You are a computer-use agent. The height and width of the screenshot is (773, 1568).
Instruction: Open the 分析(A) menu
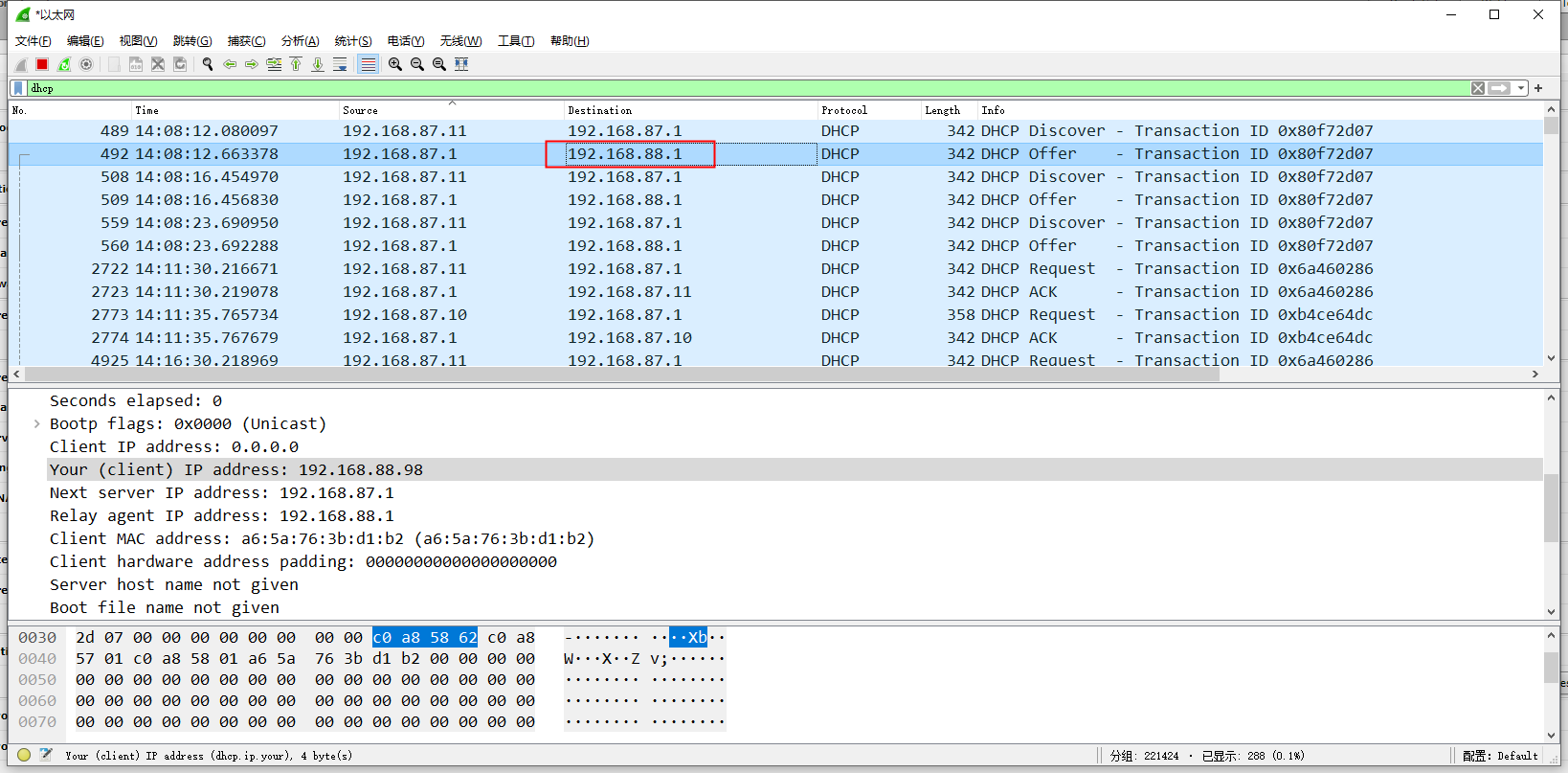click(x=300, y=41)
